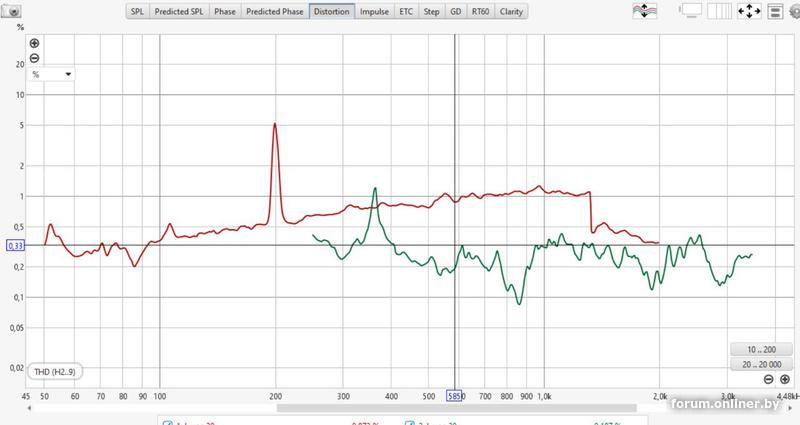Viewport: 800px width, 425px height.
Task: Open the Predicted SPL tab
Action: click(x=179, y=11)
